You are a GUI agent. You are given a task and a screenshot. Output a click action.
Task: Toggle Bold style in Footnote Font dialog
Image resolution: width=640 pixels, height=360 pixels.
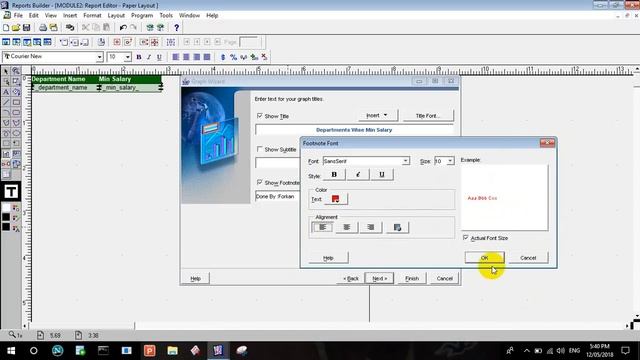point(334,175)
